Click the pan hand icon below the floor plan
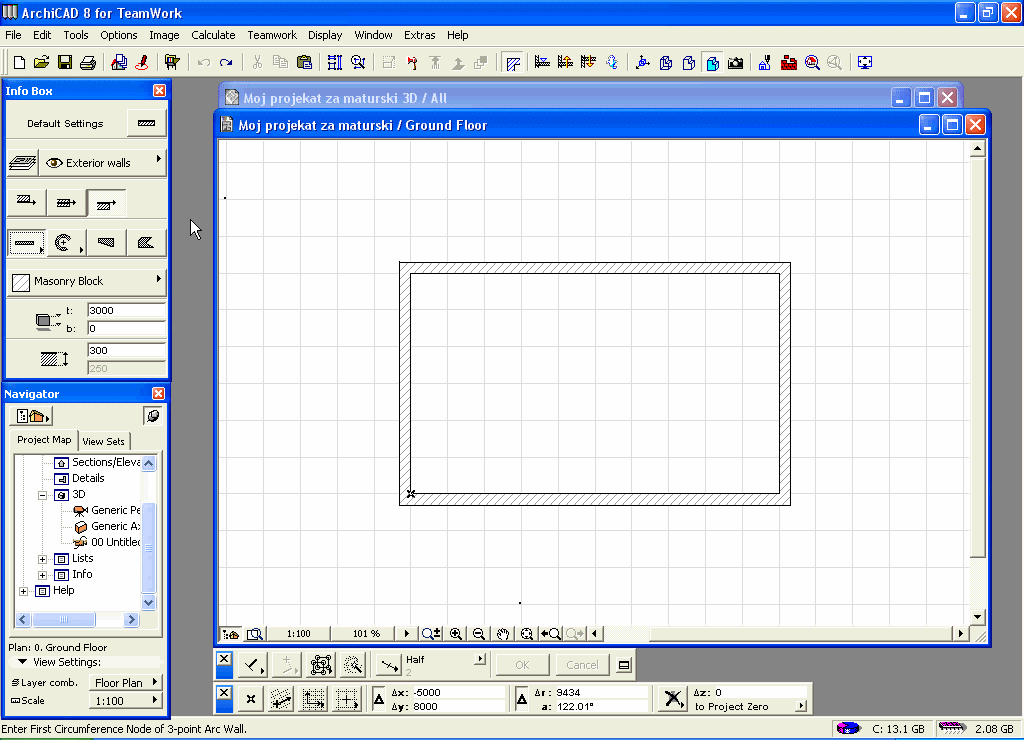1024x740 pixels. coord(503,634)
